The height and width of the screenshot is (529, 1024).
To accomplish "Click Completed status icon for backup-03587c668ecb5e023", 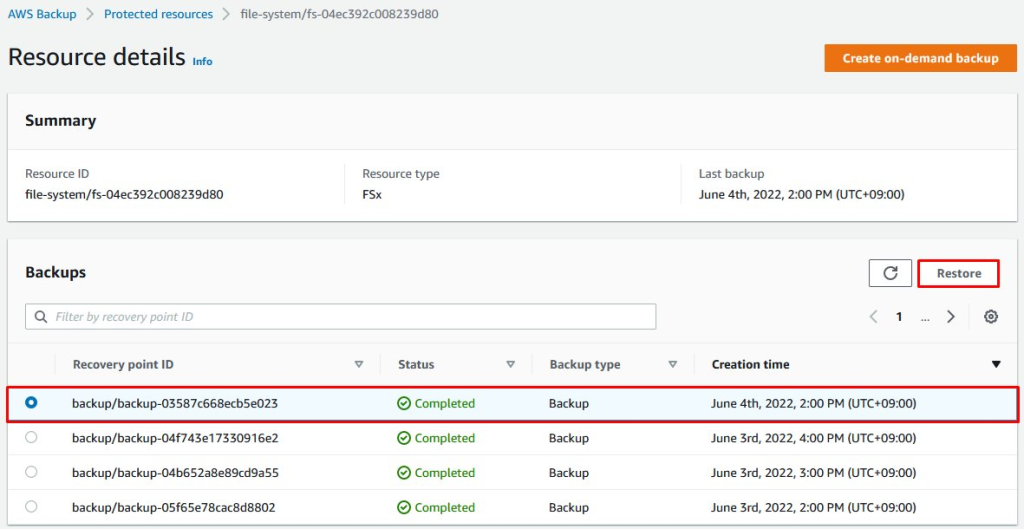I will coord(404,404).
